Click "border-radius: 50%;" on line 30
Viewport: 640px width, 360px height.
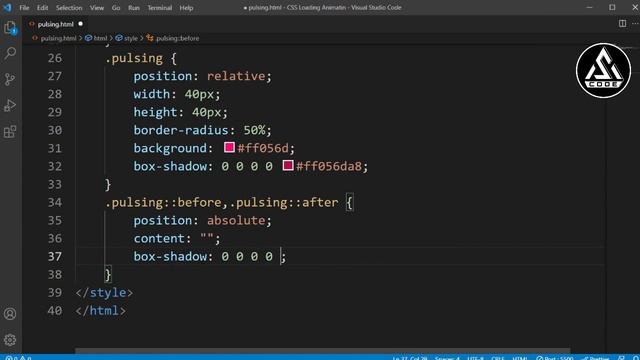tap(202, 130)
